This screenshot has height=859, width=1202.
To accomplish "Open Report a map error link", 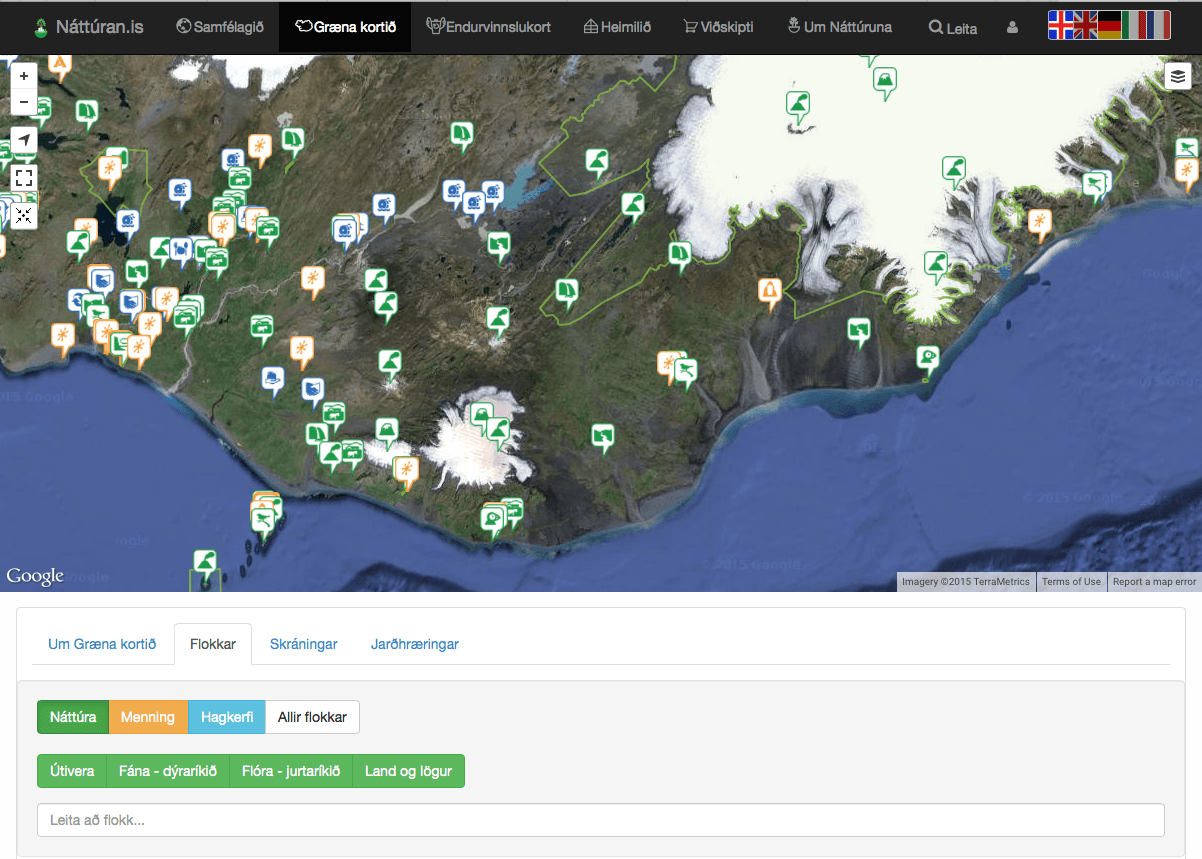I will pos(1154,582).
